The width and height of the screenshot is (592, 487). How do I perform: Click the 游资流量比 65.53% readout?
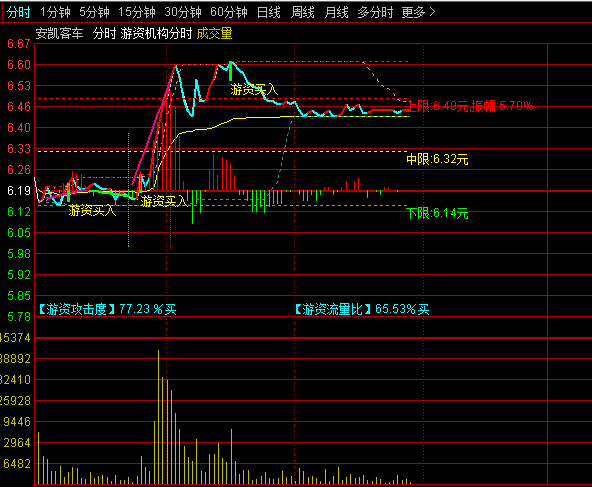pyautogui.click(x=361, y=309)
